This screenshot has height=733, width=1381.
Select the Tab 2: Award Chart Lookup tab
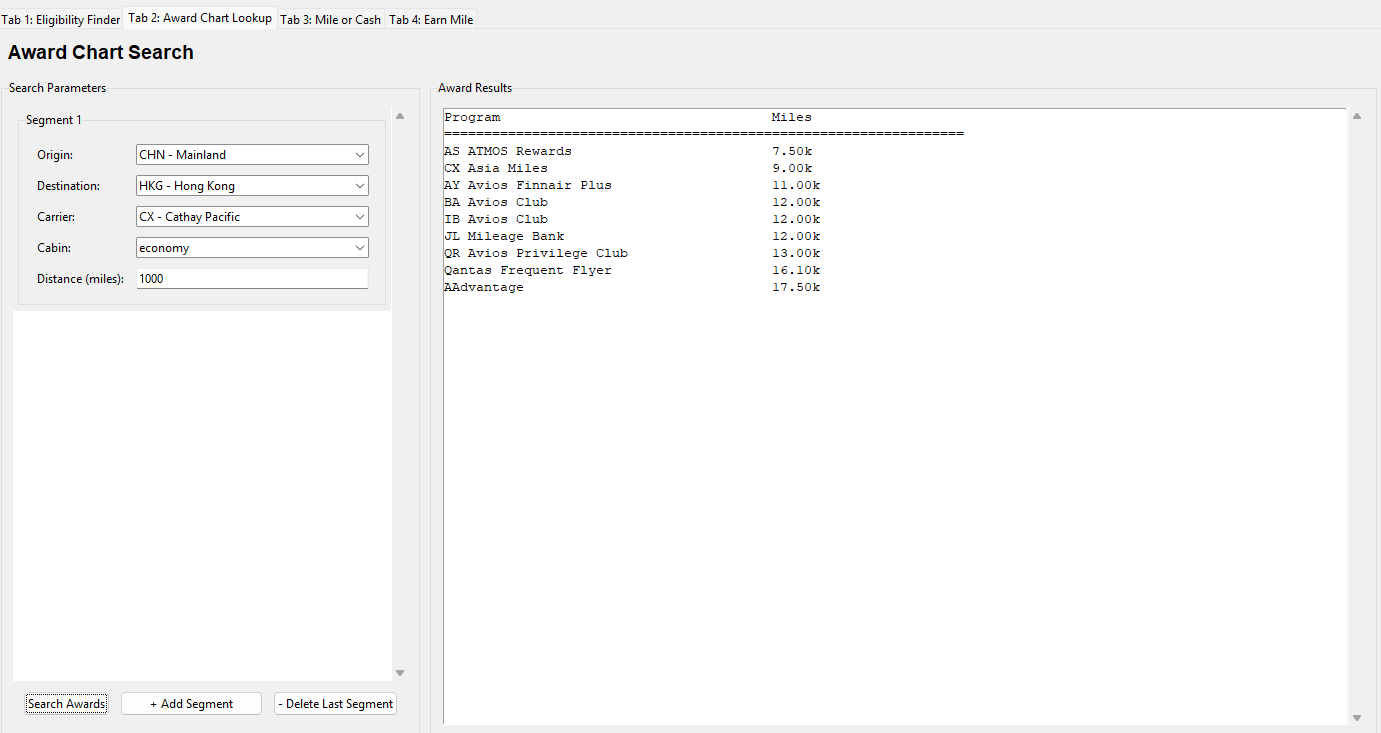point(199,18)
